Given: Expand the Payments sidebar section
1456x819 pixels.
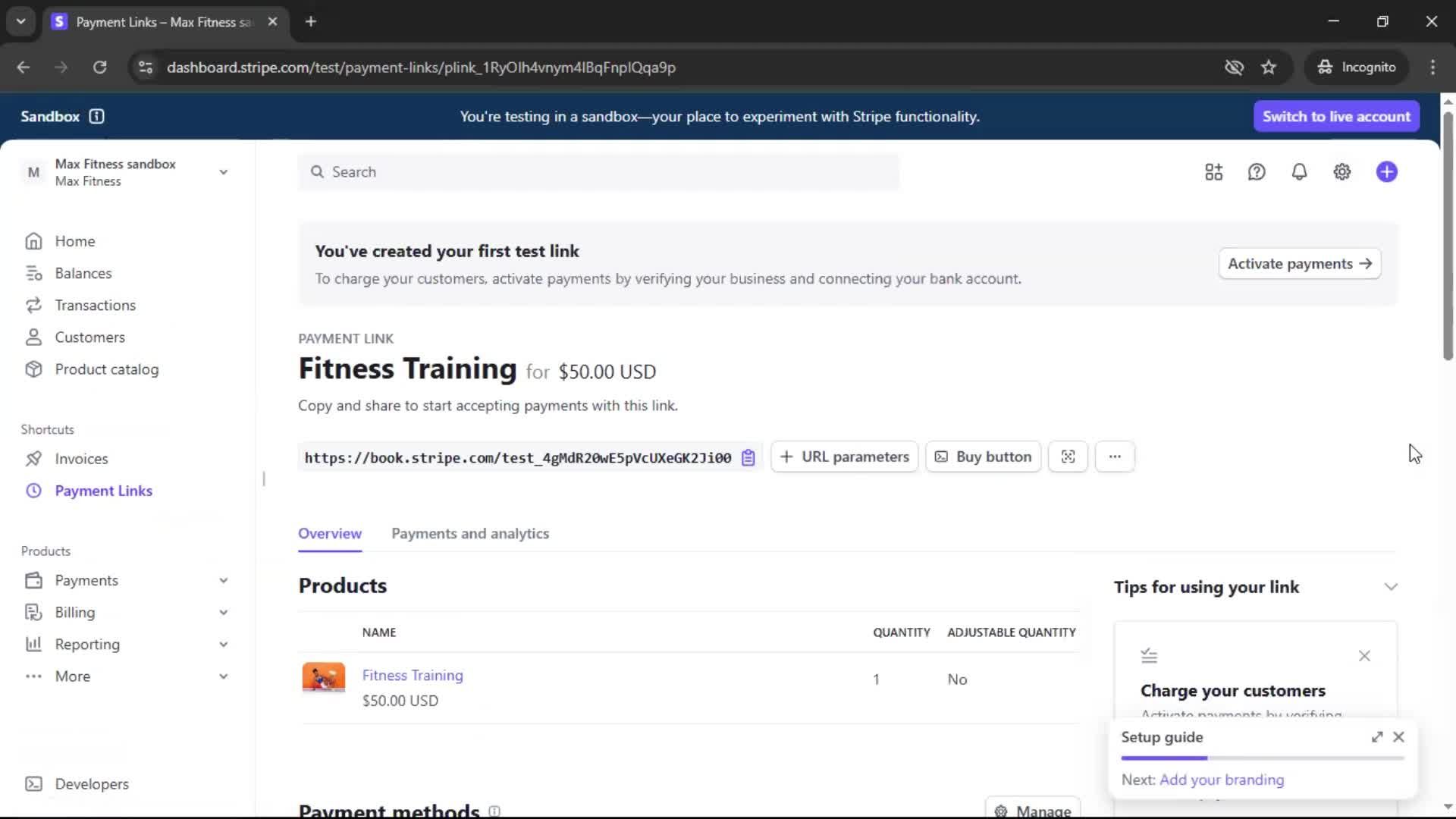Looking at the screenshot, I should click(223, 580).
